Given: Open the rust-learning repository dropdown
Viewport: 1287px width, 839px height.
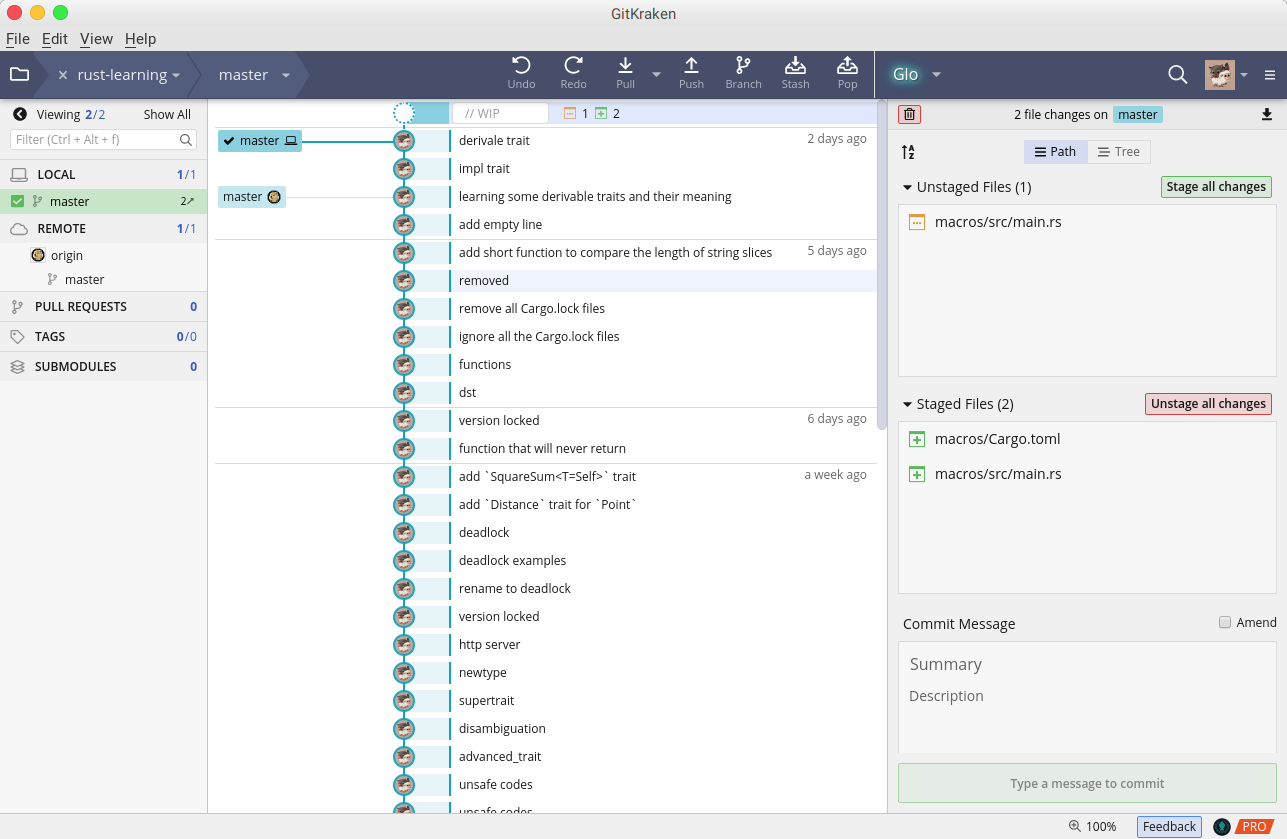Looking at the screenshot, I should click(x=176, y=76).
